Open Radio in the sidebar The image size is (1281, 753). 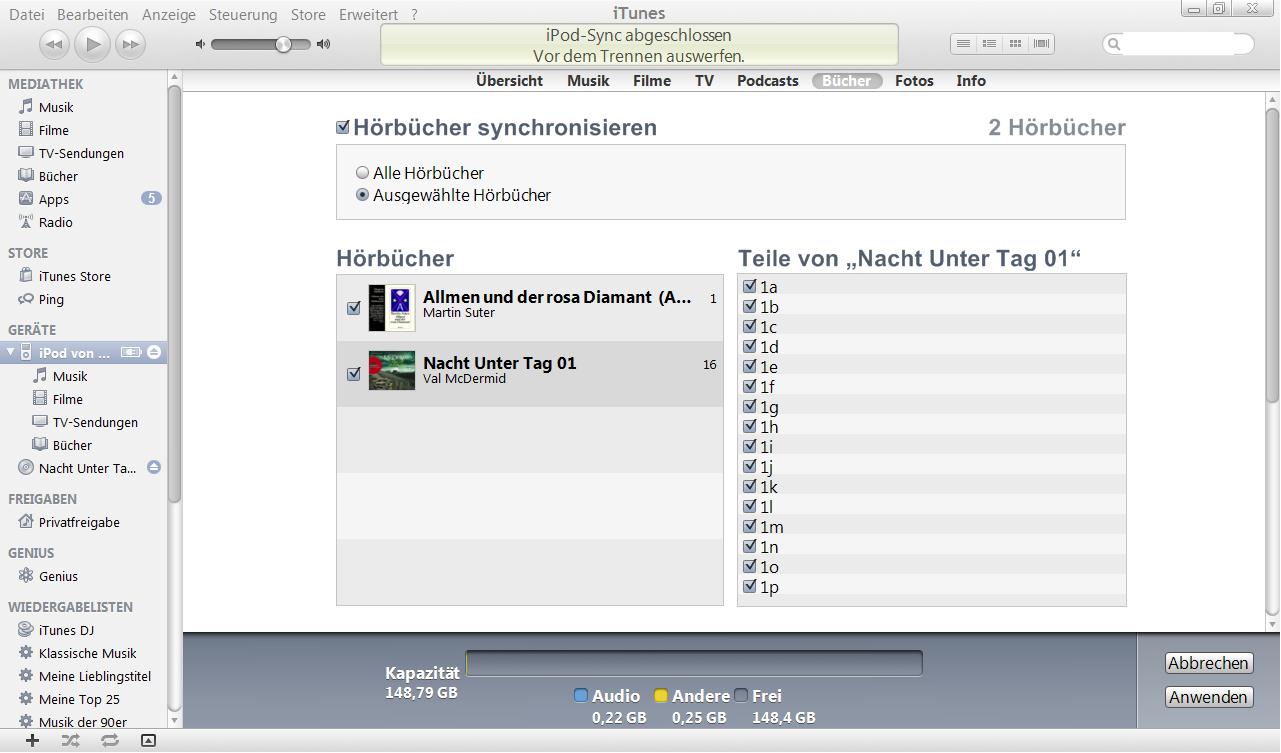(x=55, y=222)
